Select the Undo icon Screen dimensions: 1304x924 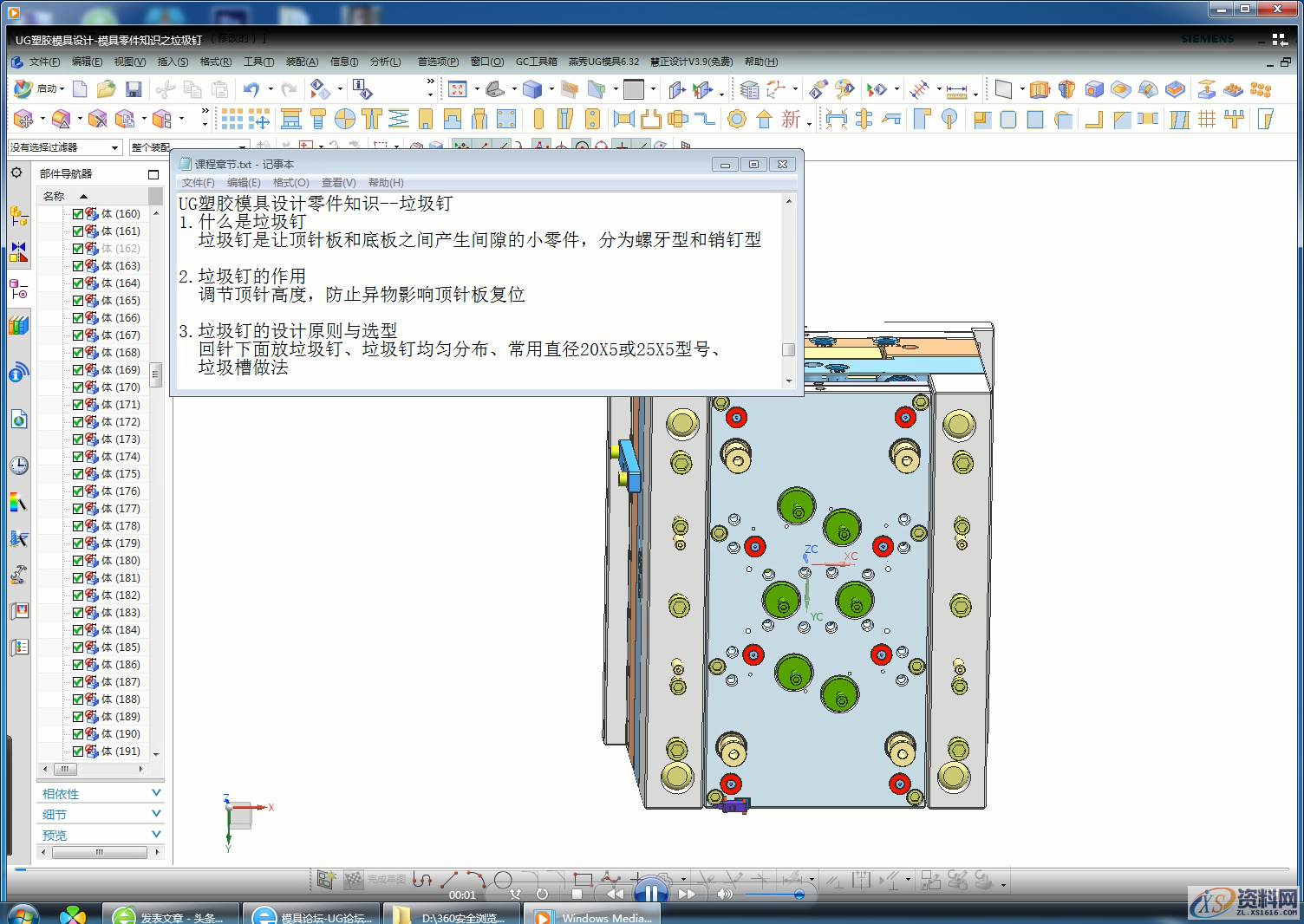[251, 88]
